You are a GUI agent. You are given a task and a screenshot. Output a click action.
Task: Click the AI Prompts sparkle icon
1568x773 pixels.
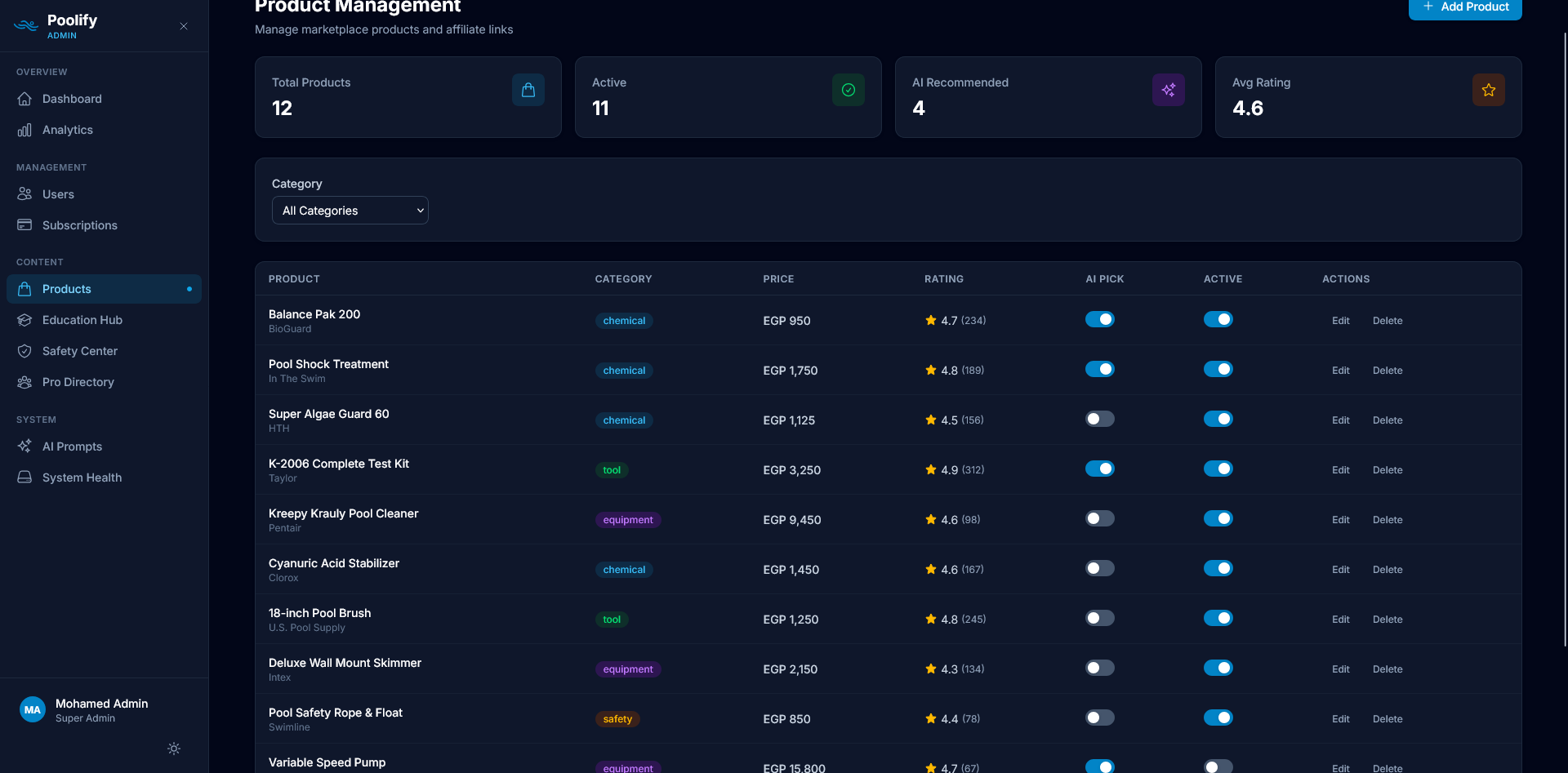(24, 446)
